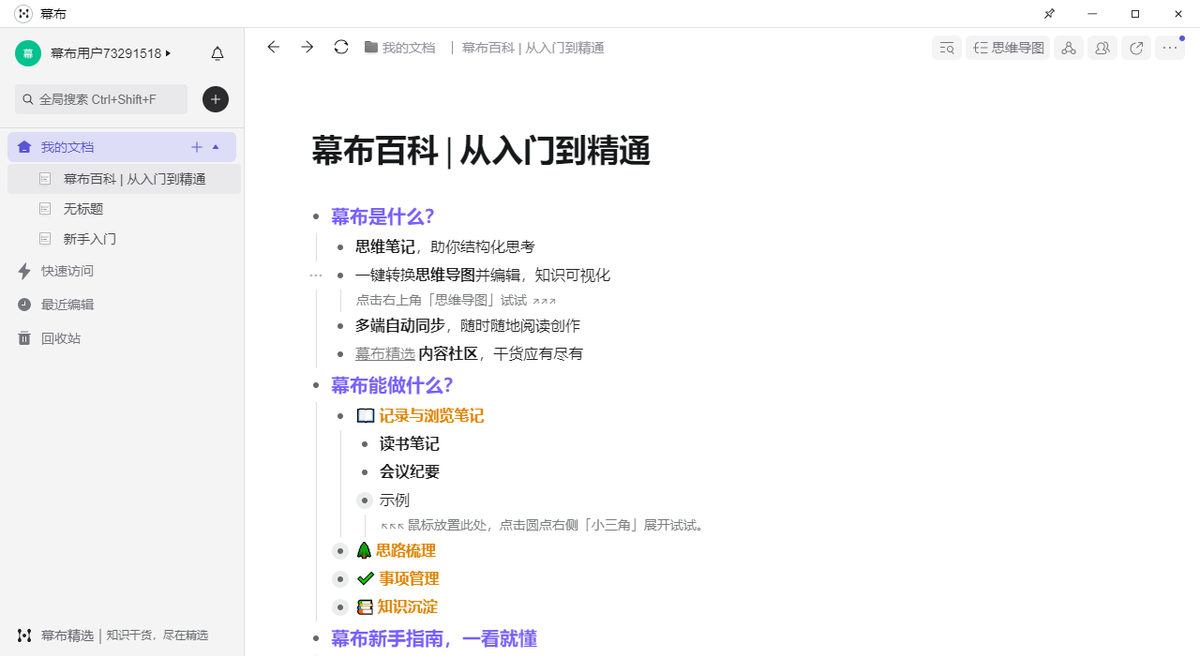Click the 思路梳理 text
This screenshot has height=656, width=1200.
click(405, 551)
